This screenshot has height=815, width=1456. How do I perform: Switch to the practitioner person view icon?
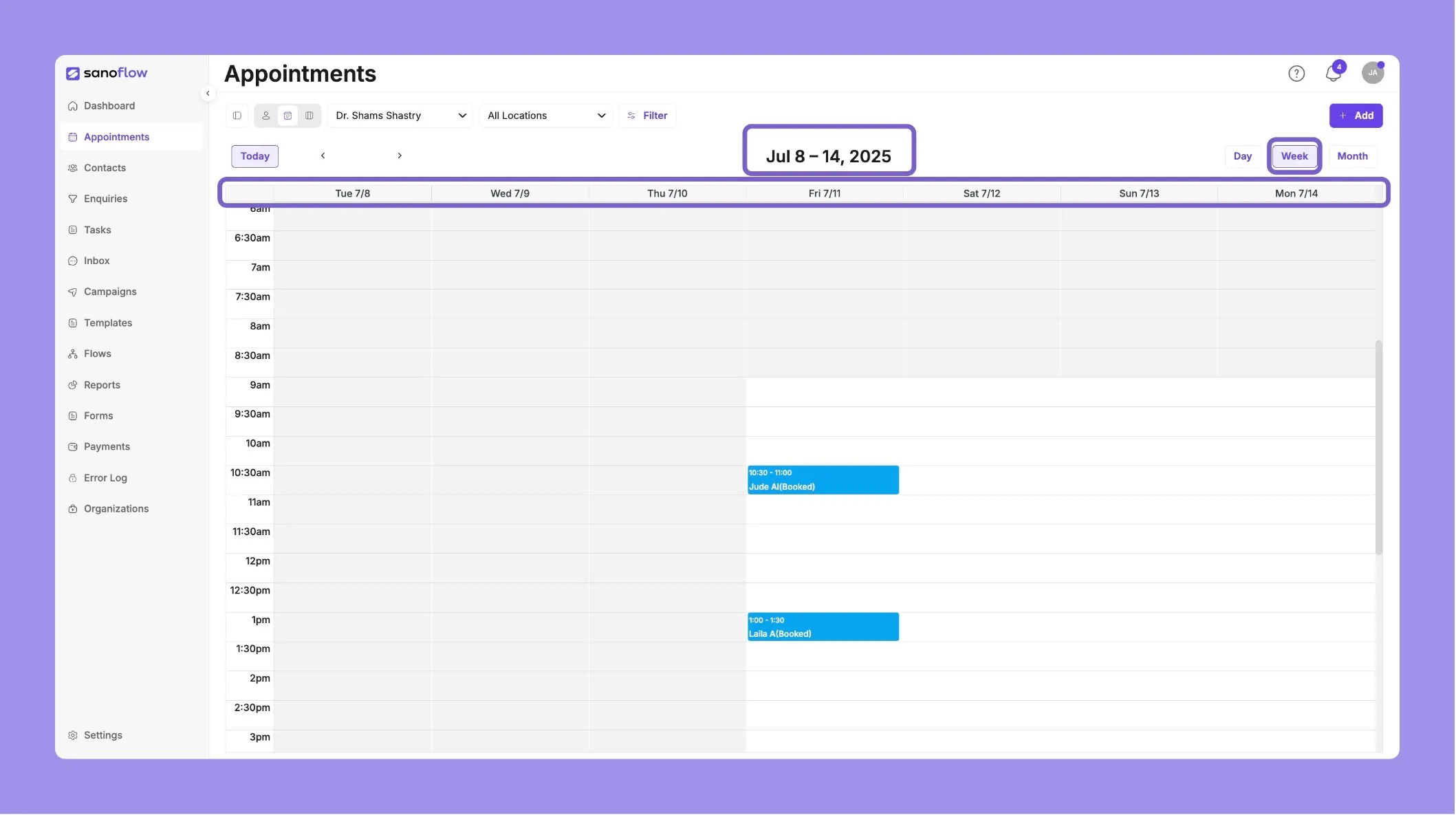[x=266, y=116]
